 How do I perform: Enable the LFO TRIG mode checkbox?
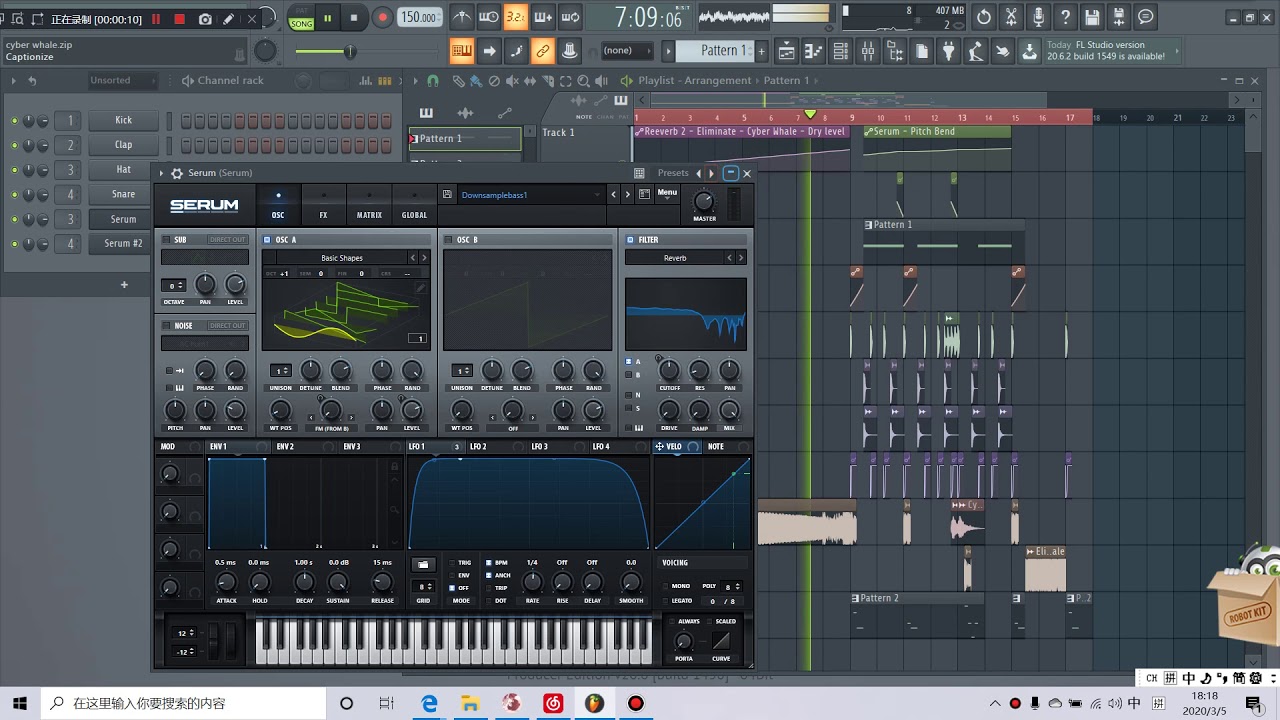[x=452, y=563]
